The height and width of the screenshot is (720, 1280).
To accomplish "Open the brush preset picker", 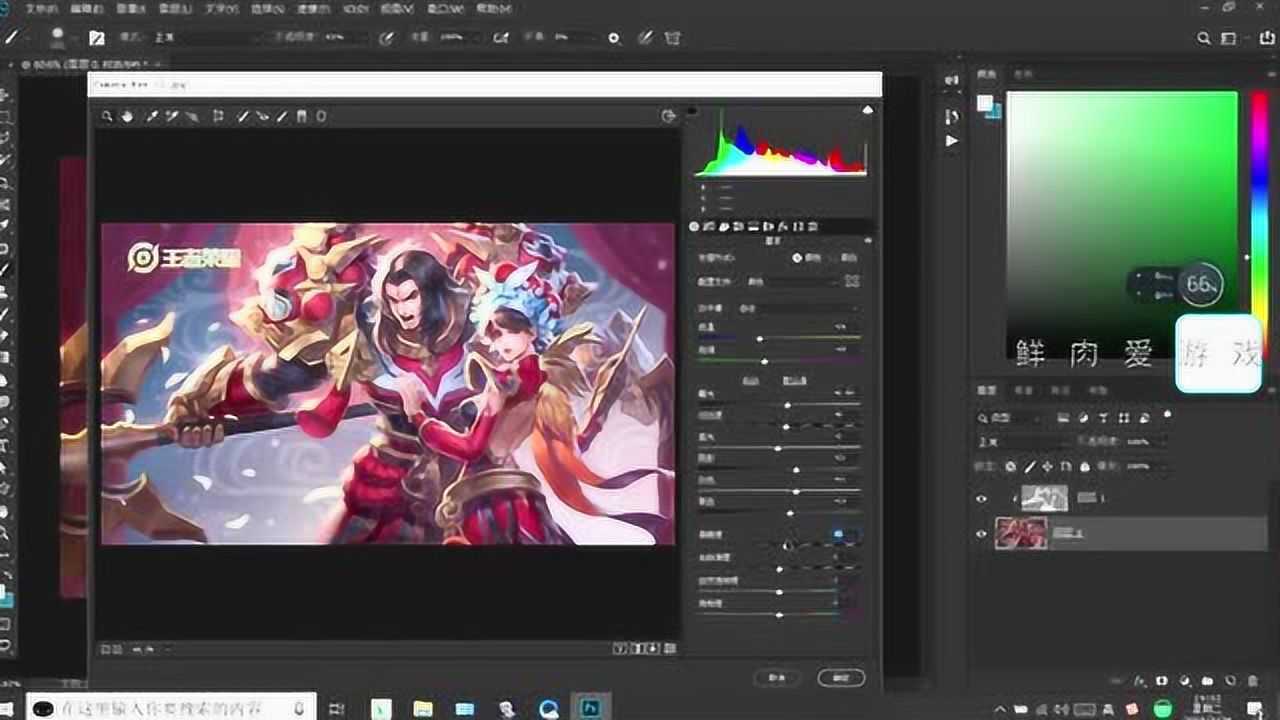I will click(60, 38).
